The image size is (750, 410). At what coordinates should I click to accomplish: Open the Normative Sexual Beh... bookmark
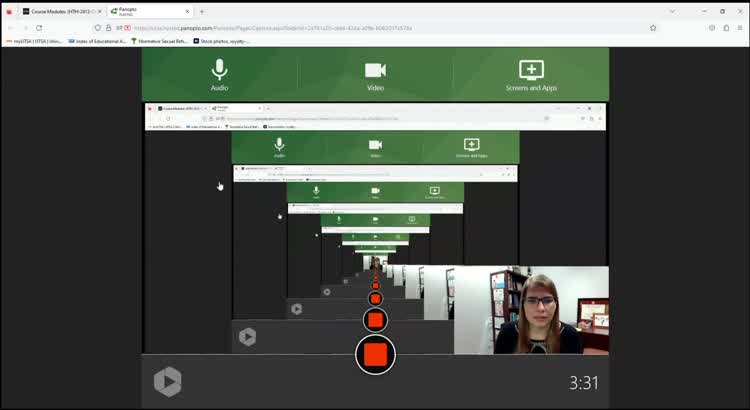(x=159, y=41)
